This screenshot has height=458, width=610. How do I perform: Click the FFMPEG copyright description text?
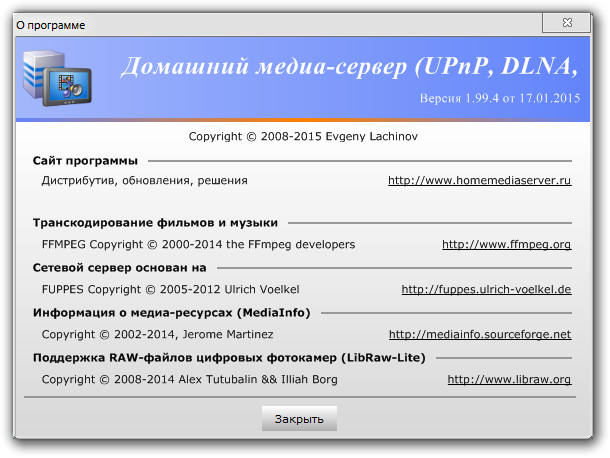pyautogui.click(x=198, y=244)
